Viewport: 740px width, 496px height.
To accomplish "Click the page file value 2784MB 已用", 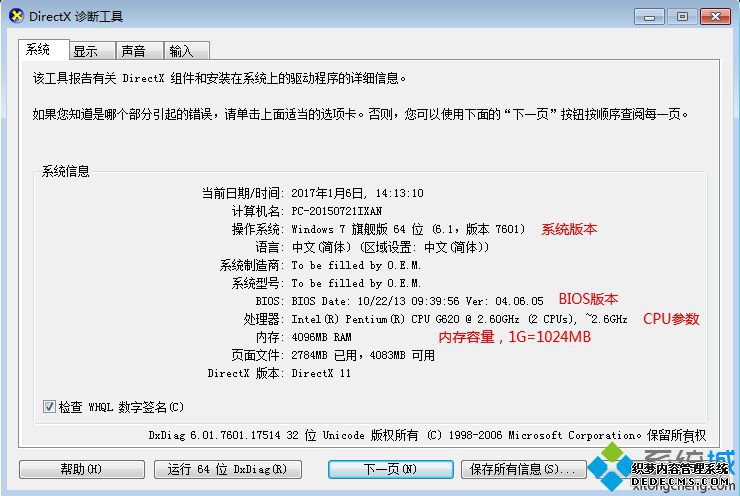I will [363, 355].
